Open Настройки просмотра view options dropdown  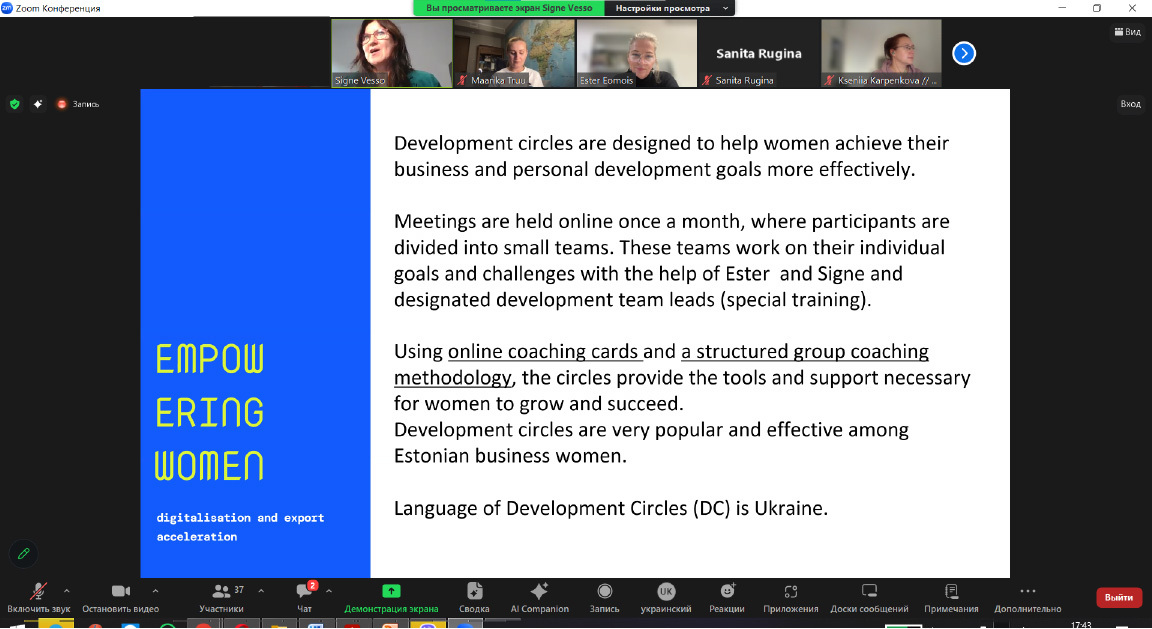[x=669, y=8]
